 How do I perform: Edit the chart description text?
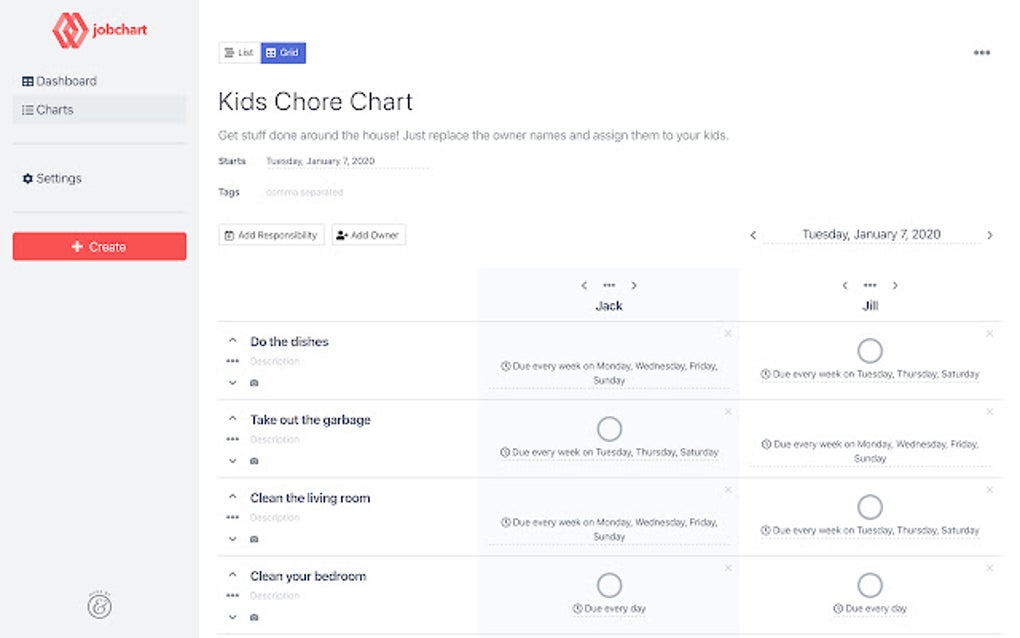[x=473, y=135]
